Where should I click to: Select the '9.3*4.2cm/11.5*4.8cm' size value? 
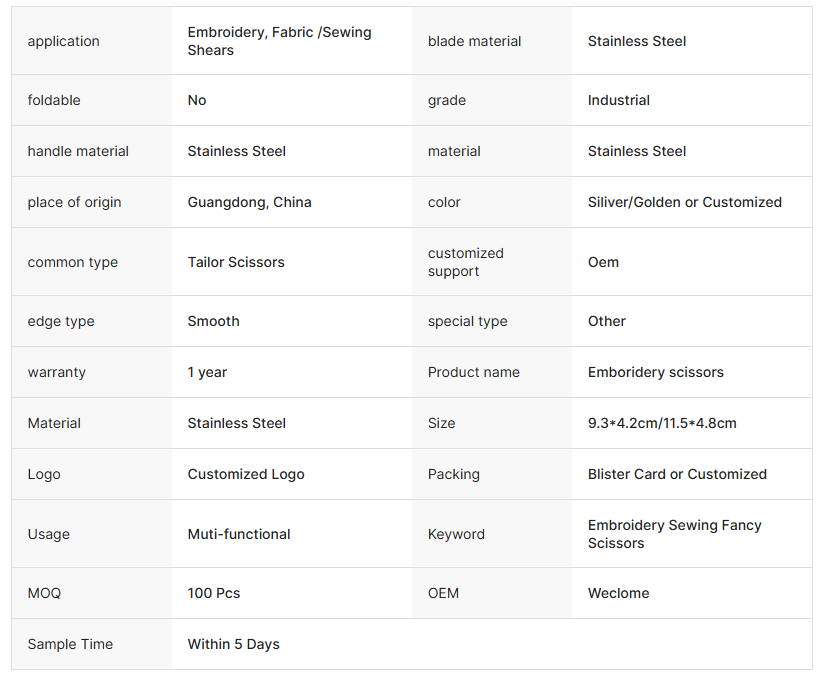pyautogui.click(x=662, y=423)
